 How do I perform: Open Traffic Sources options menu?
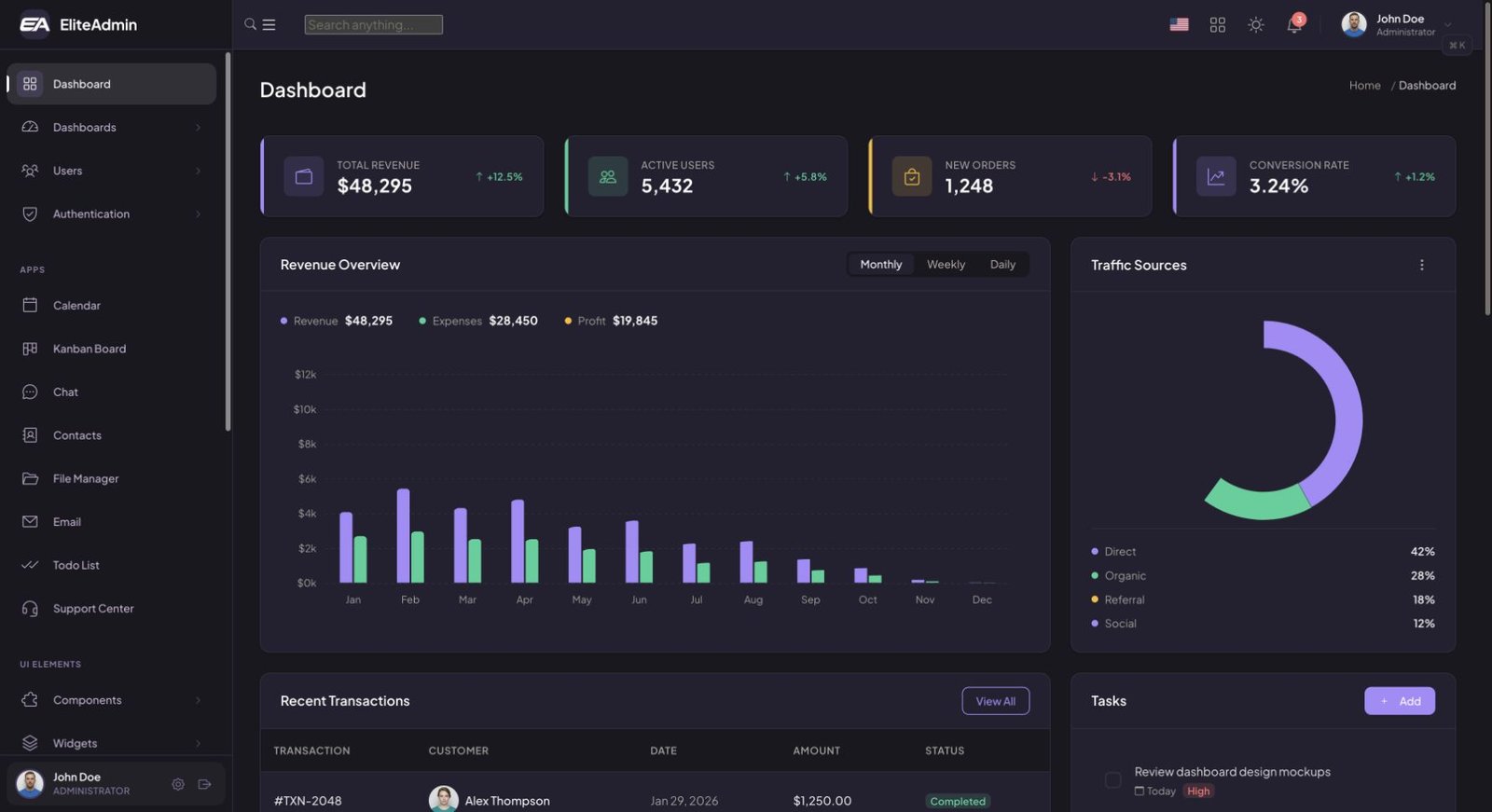(1422, 265)
